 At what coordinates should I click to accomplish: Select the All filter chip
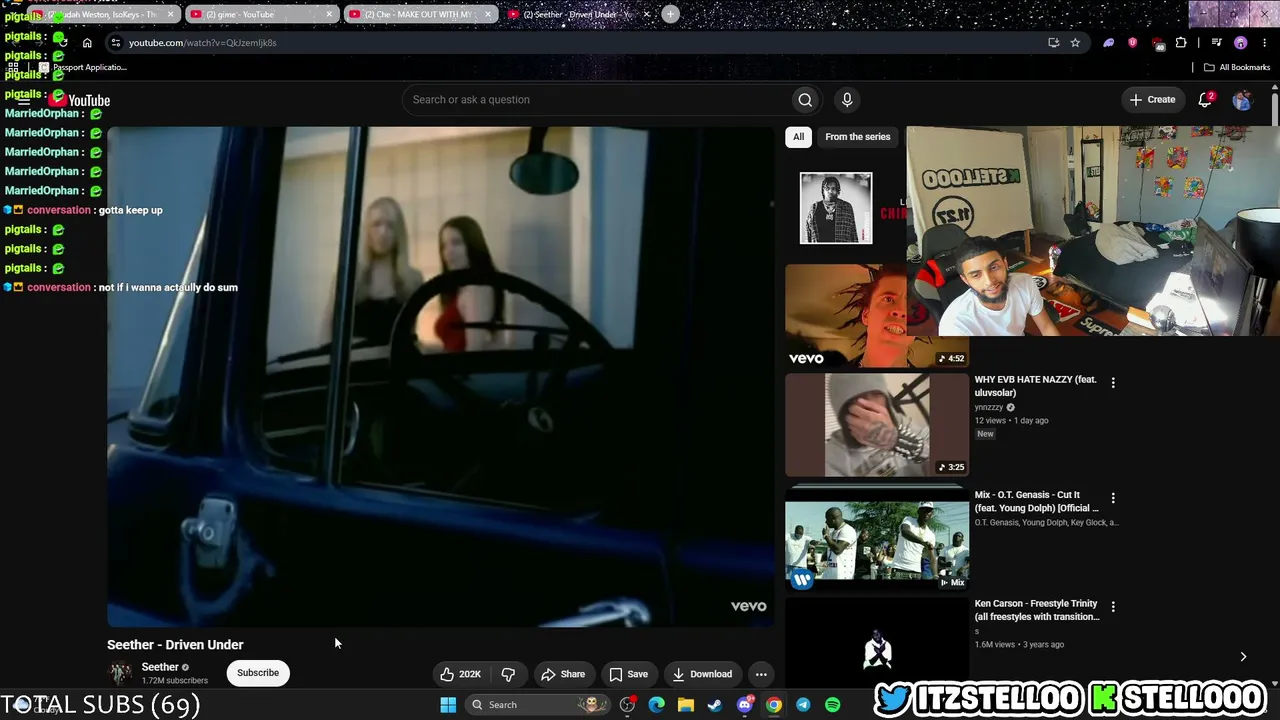click(x=798, y=137)
